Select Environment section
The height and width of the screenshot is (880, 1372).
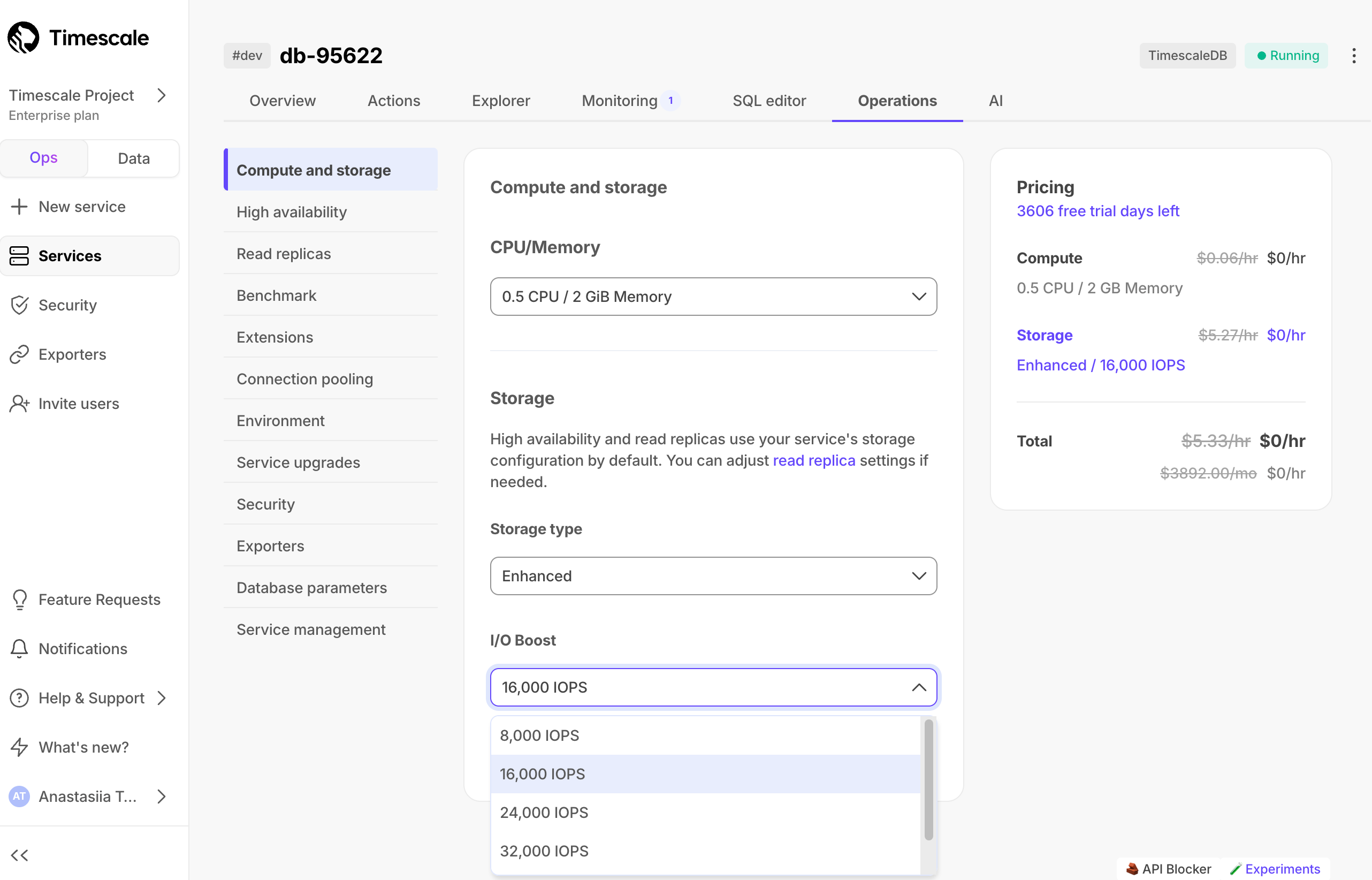(331, 420)
